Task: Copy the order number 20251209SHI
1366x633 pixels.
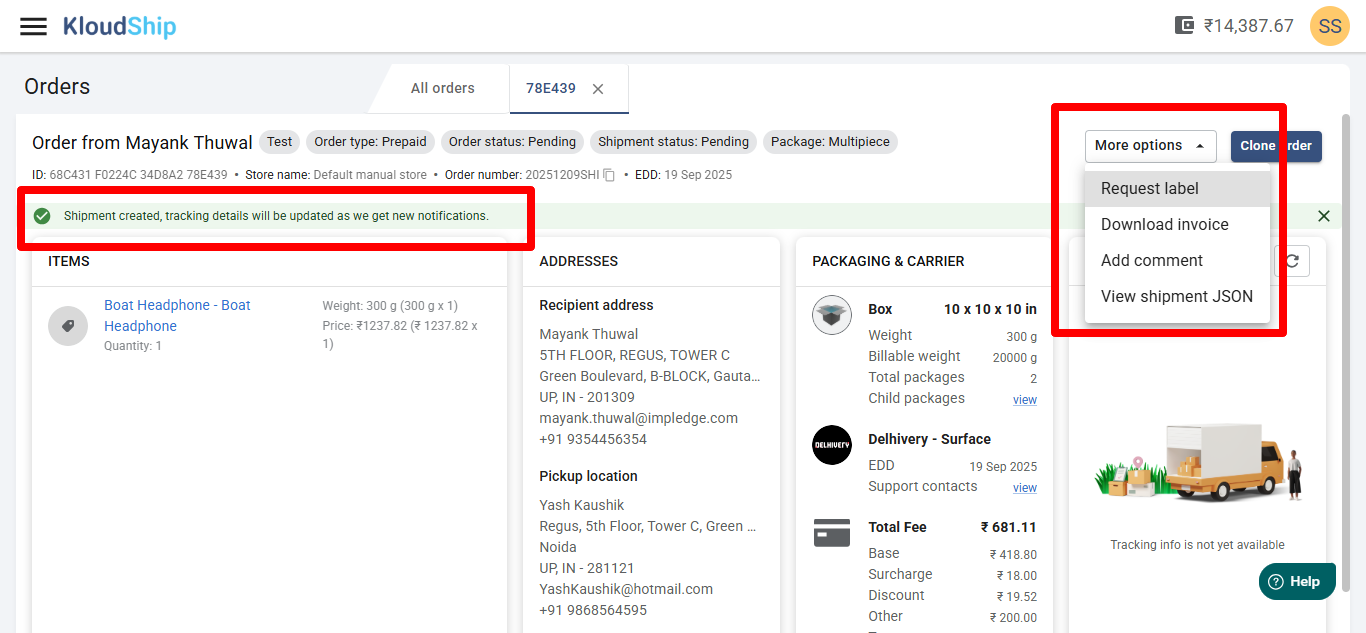Action: pos(609,175)
